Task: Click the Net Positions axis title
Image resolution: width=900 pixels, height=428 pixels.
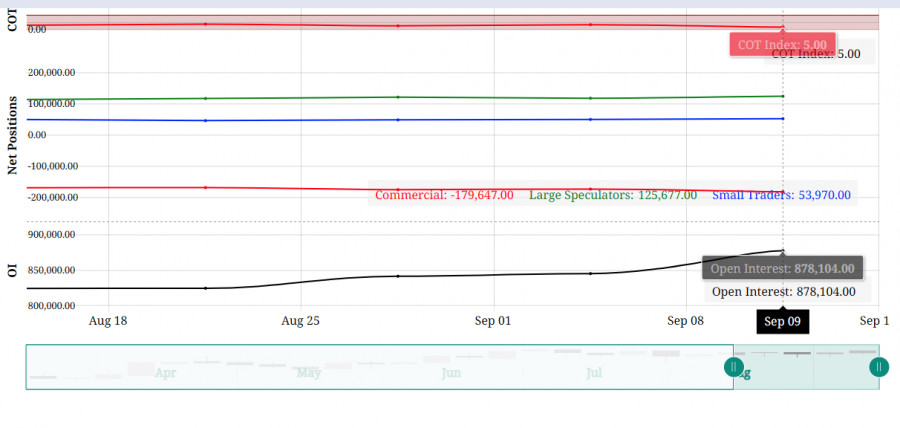Action: 11,135
